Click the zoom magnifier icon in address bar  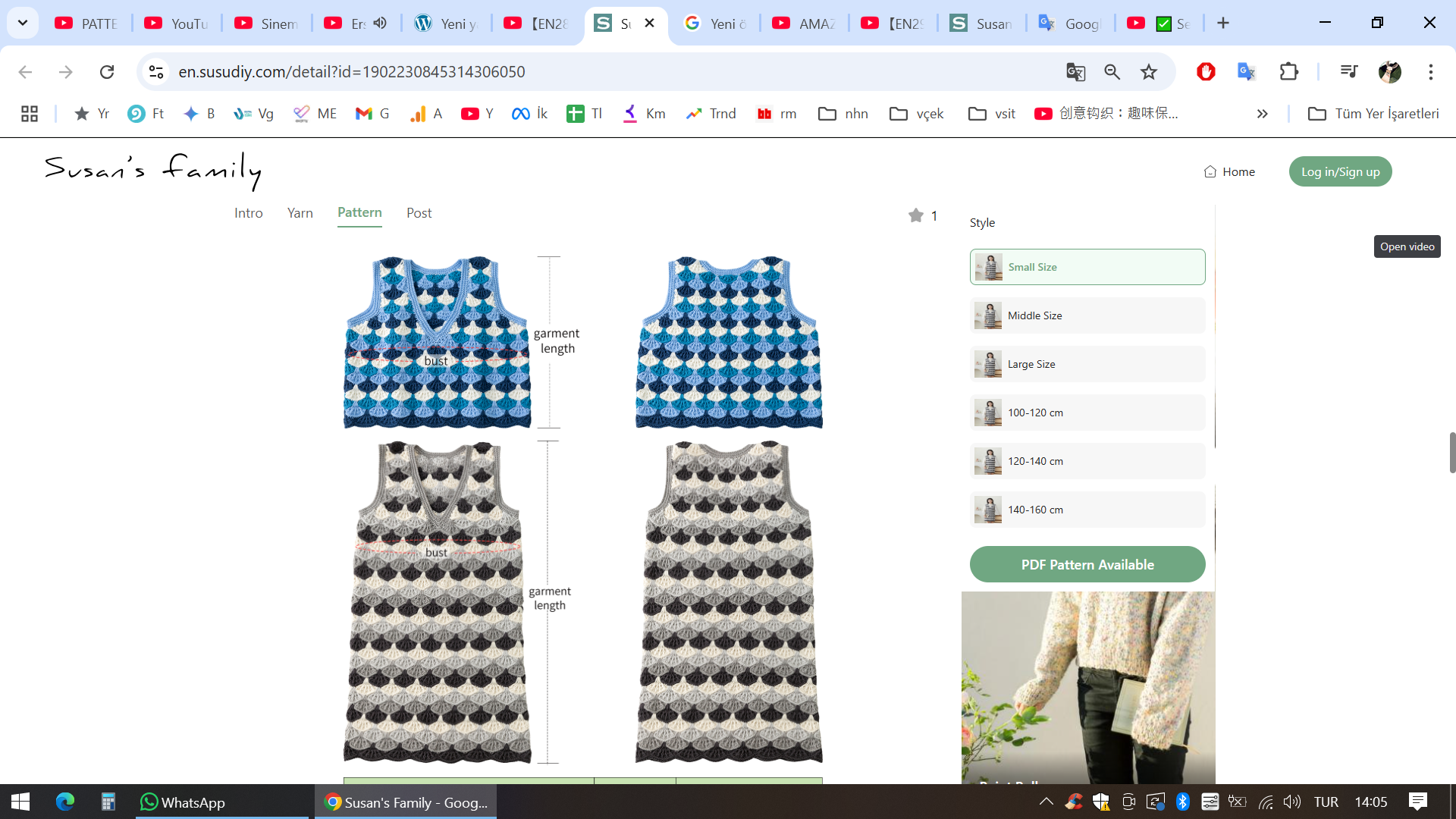tap(1112, 72)
